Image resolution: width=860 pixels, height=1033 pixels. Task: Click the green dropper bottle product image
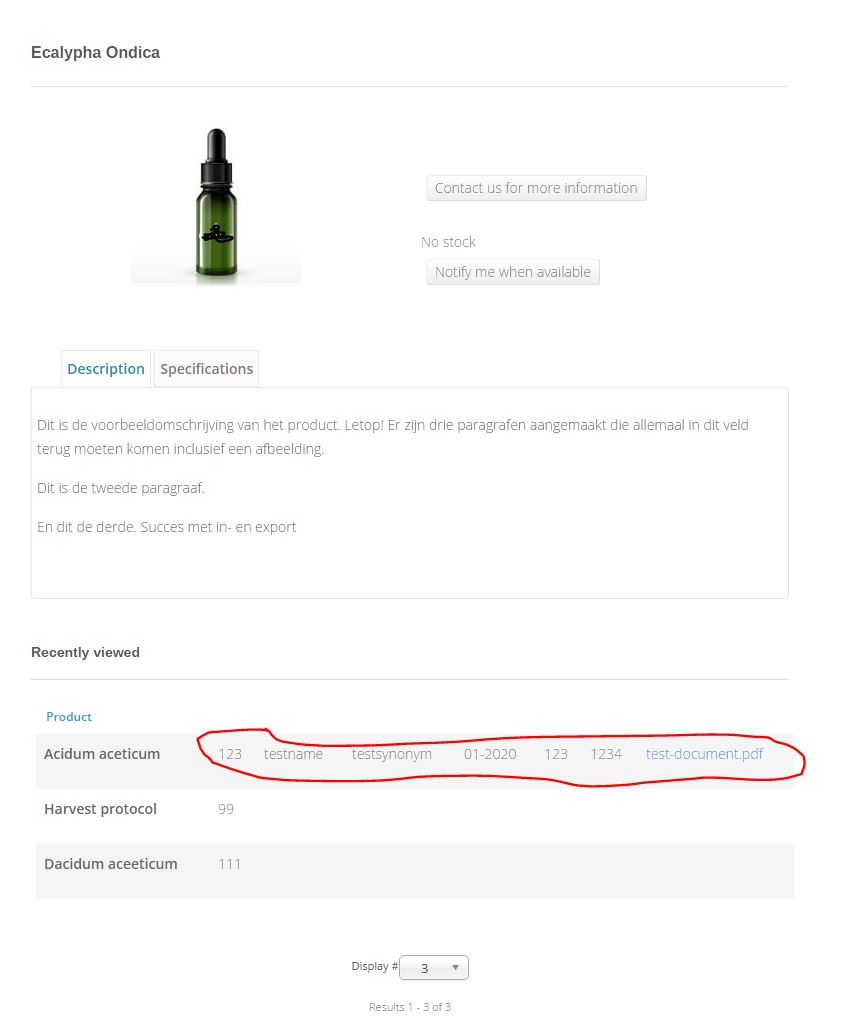pos(216,206)
